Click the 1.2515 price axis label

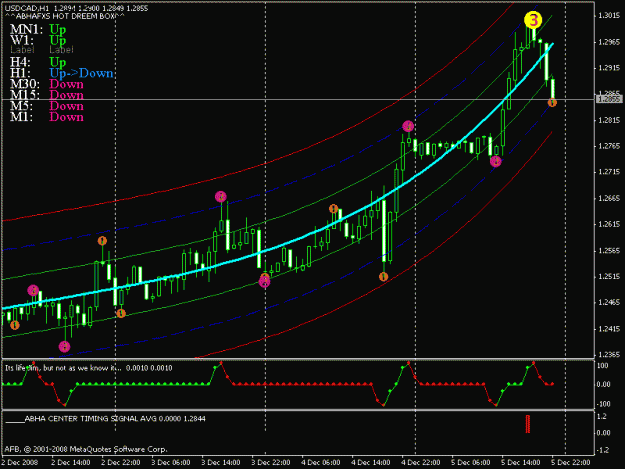(609, 277)
